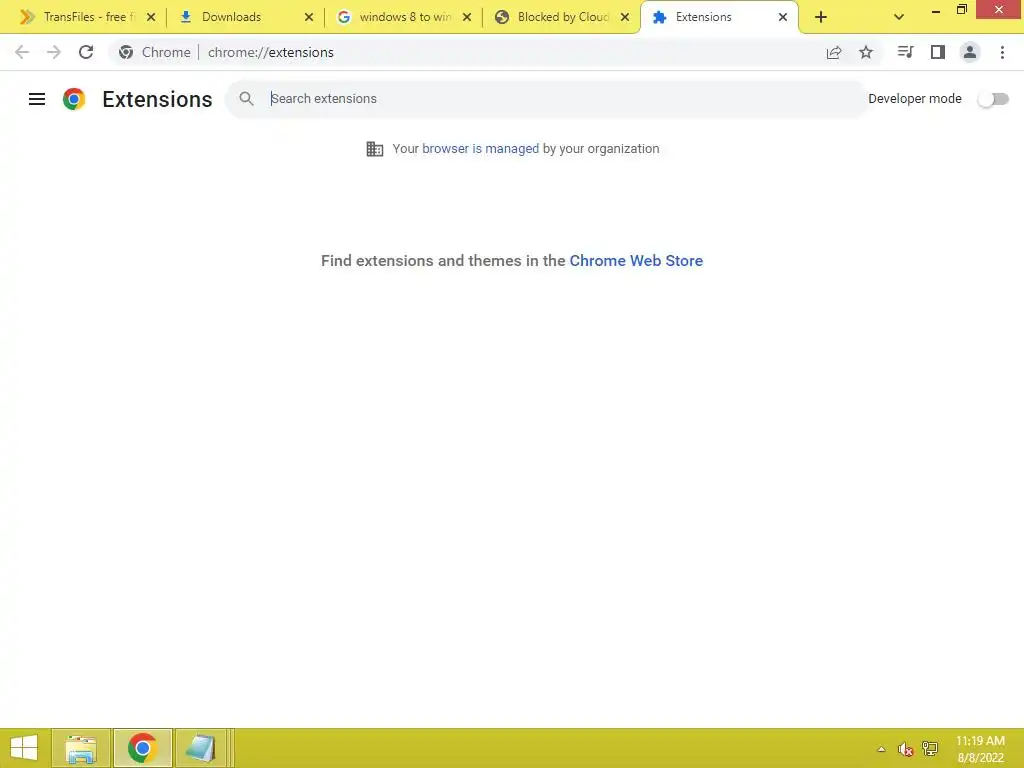The image size is (1024, 768).
Task: Open the Extensions main menu hamburger
Action: (37, 99)
